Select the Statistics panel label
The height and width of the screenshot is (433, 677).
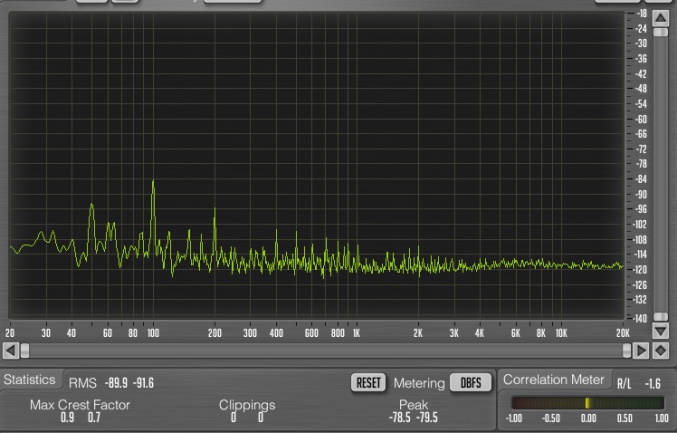click(x=30, y=381)
